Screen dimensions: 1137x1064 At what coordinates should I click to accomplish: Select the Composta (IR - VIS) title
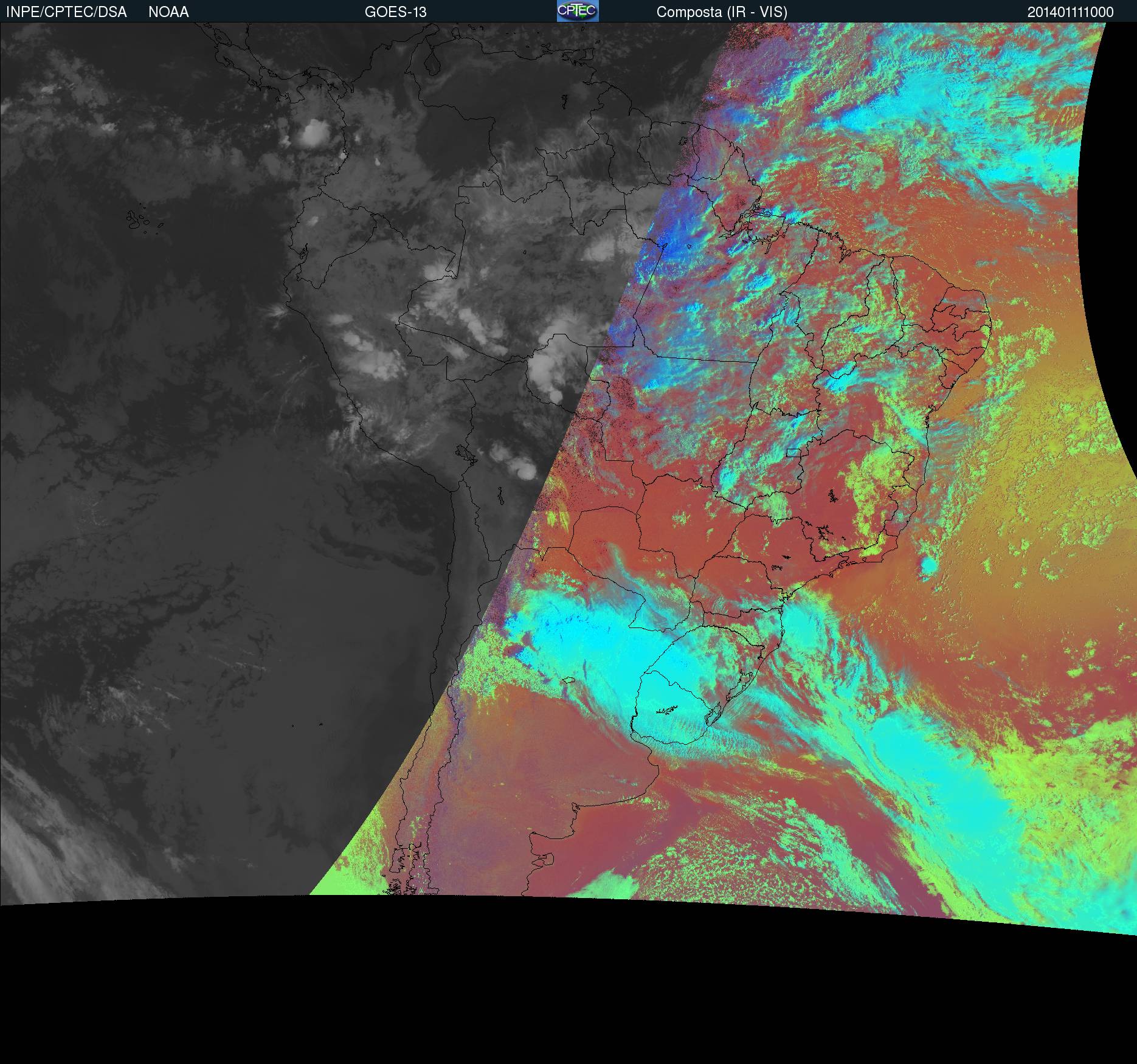click(722, 12)
